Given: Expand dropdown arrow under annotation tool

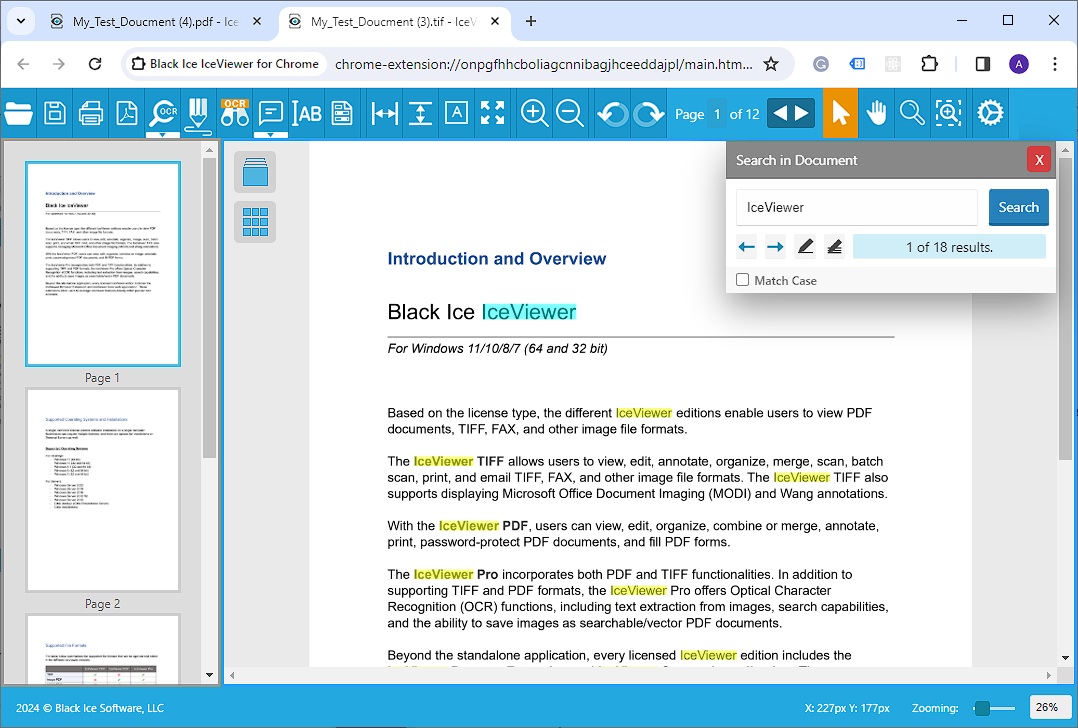Looking at the screenshot, I should click(271, 135).
